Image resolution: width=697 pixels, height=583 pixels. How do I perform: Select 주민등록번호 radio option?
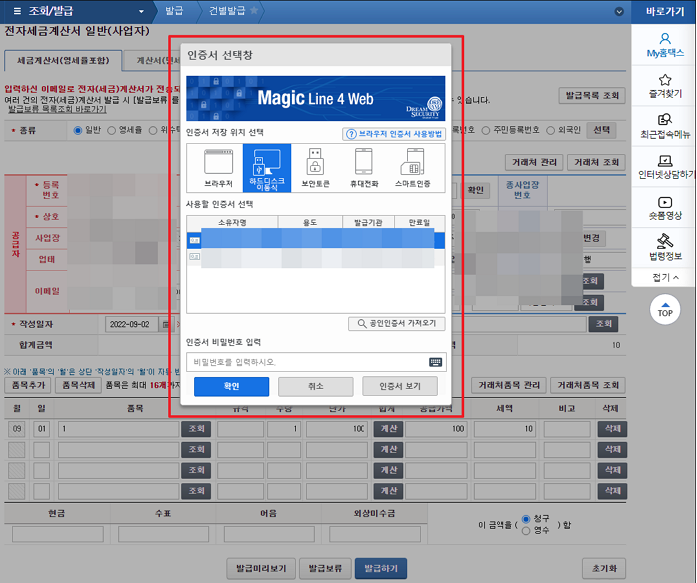(x=486, y=130)
